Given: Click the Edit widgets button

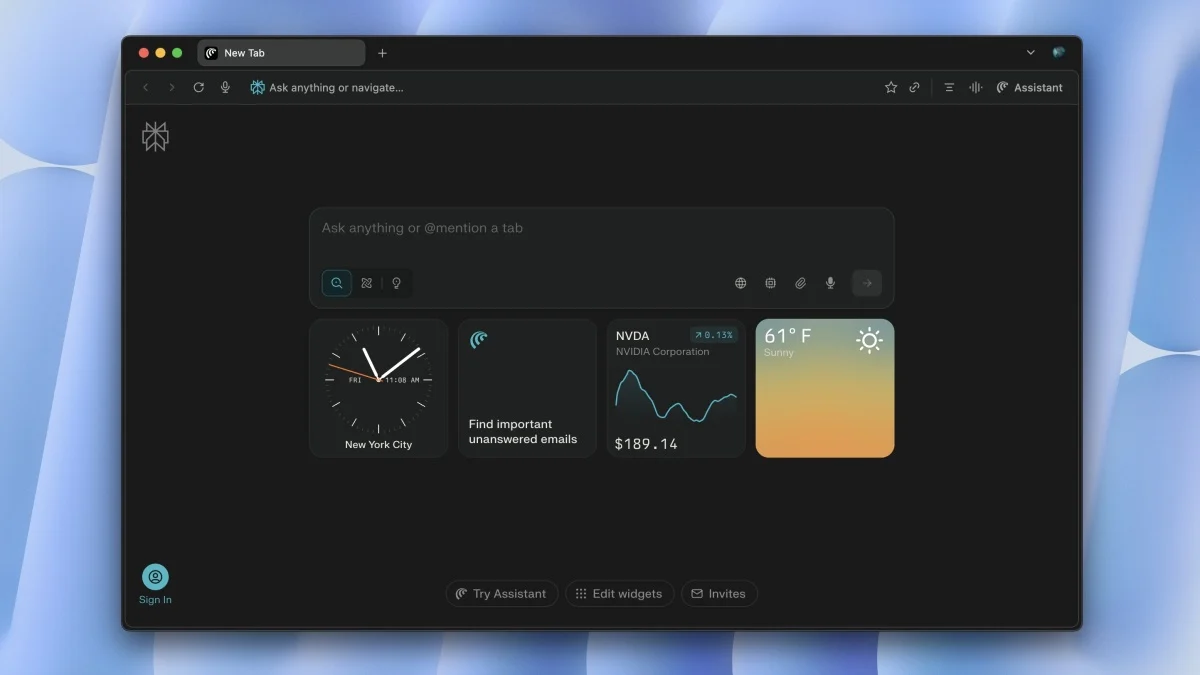Looking at the screenshot, I should tap(620, 593).
